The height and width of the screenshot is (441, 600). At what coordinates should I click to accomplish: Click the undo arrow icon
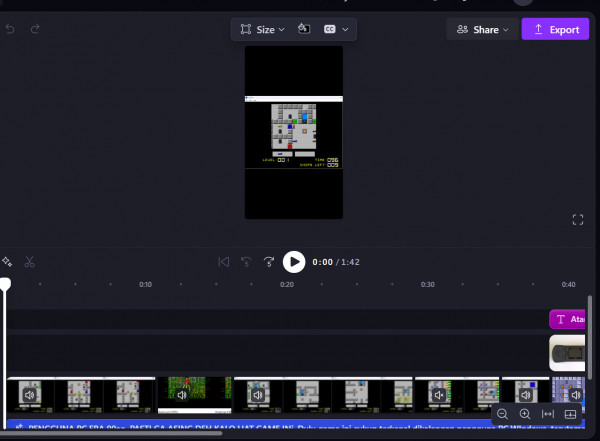(x=10, y=29)
